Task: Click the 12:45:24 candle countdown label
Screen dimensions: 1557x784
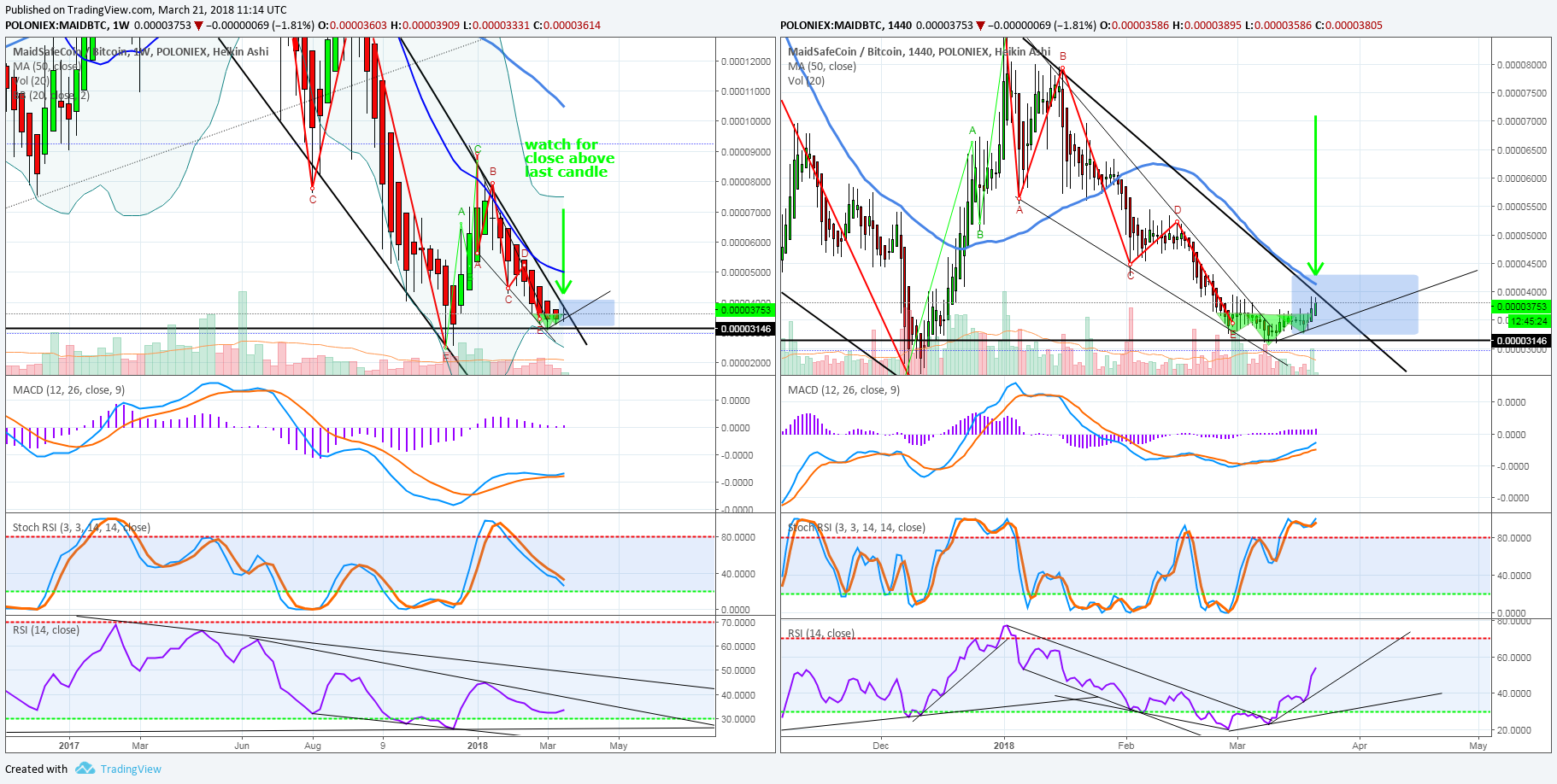Action: coord(1529,321)
